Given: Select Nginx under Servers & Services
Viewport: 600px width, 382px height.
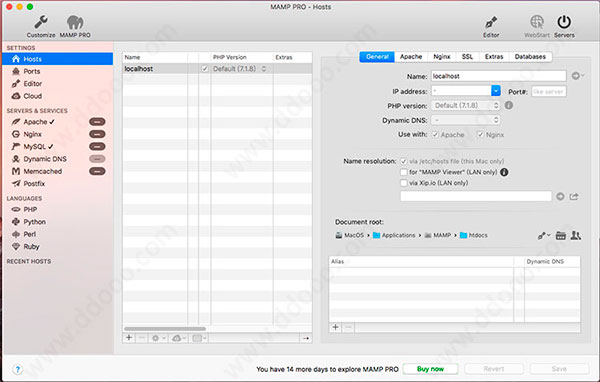Looking at the screenshot, I should (x=33, y=134).
